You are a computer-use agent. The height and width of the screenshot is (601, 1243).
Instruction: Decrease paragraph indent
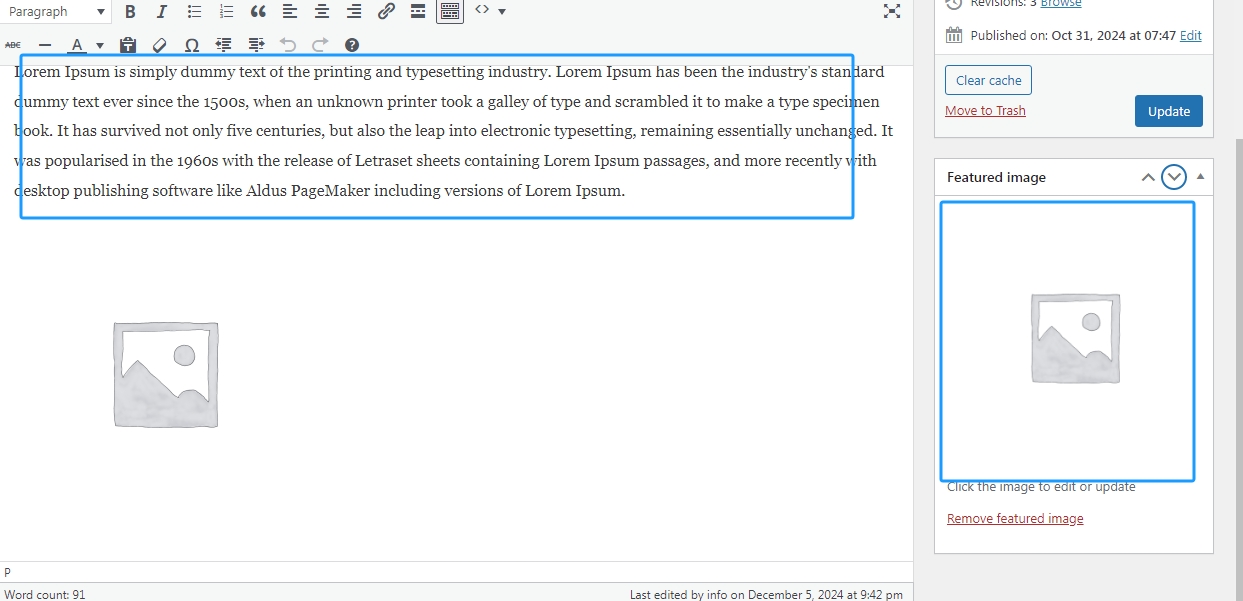point(223,45)
